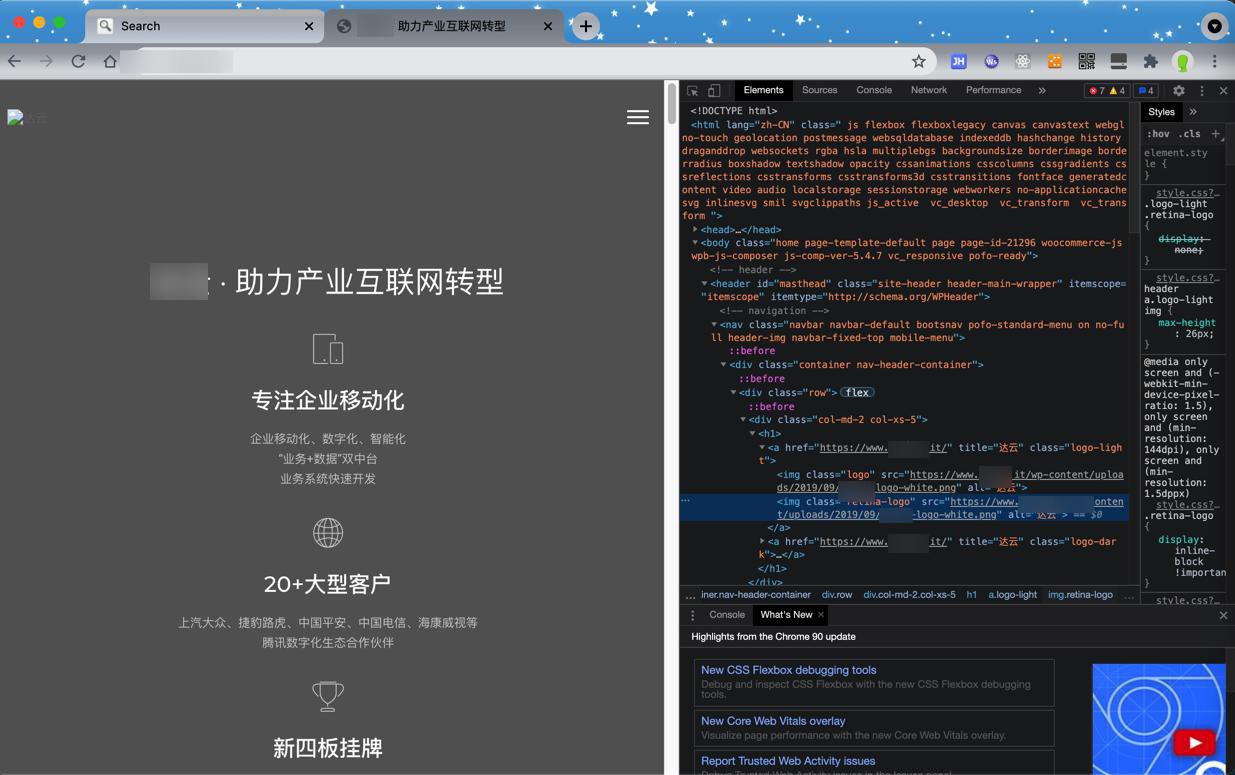This screenshot has width=1235, height=775.
Task: Click the div.row breadcrumb
Action: pos(837,595)
